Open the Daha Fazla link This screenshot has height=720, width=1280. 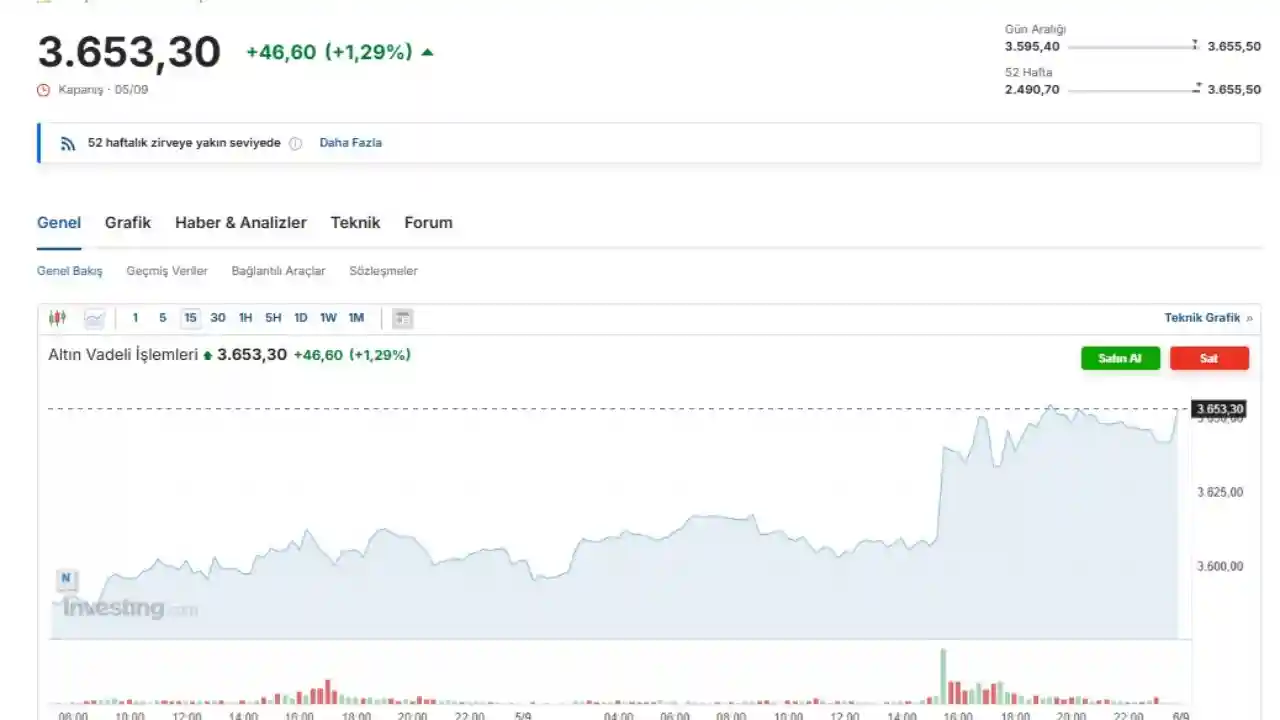click(x=350, y=143)
